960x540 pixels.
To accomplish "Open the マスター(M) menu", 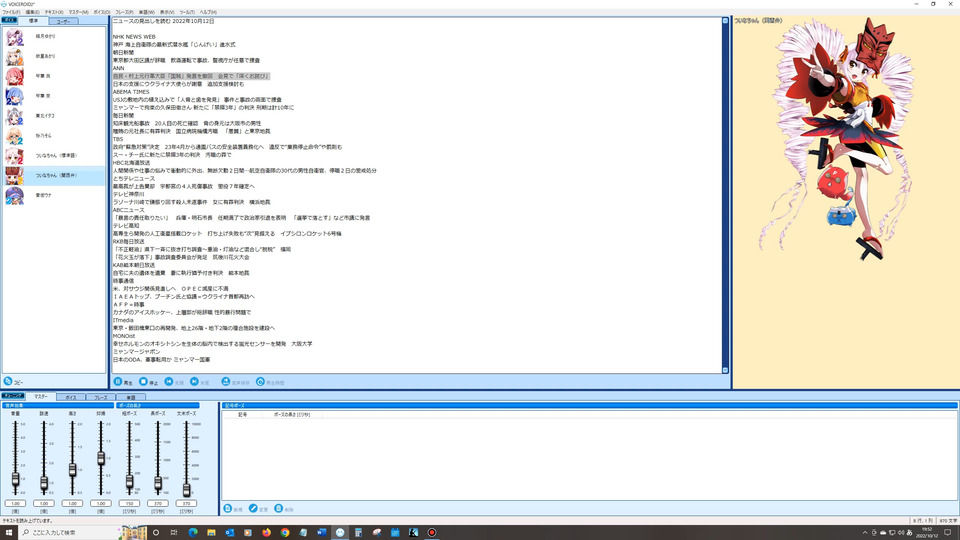I will (x=78, y=12).
